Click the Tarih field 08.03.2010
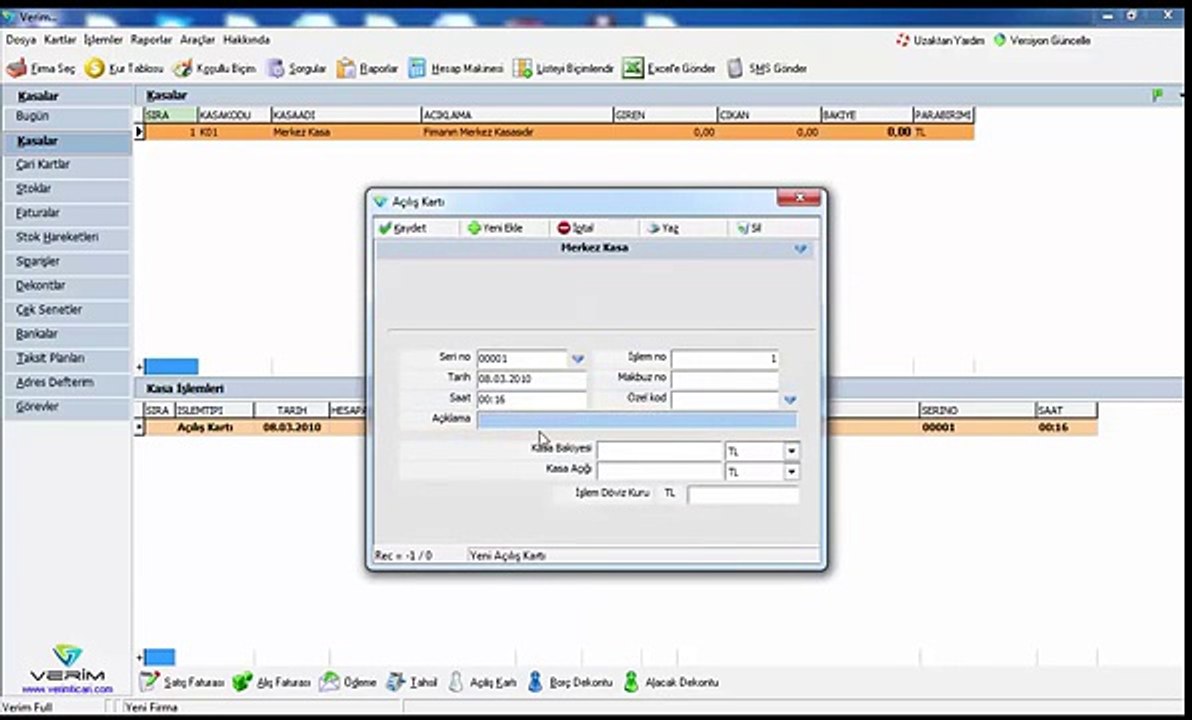Viewport: 1192px width, 720px height. pos(531,379)
